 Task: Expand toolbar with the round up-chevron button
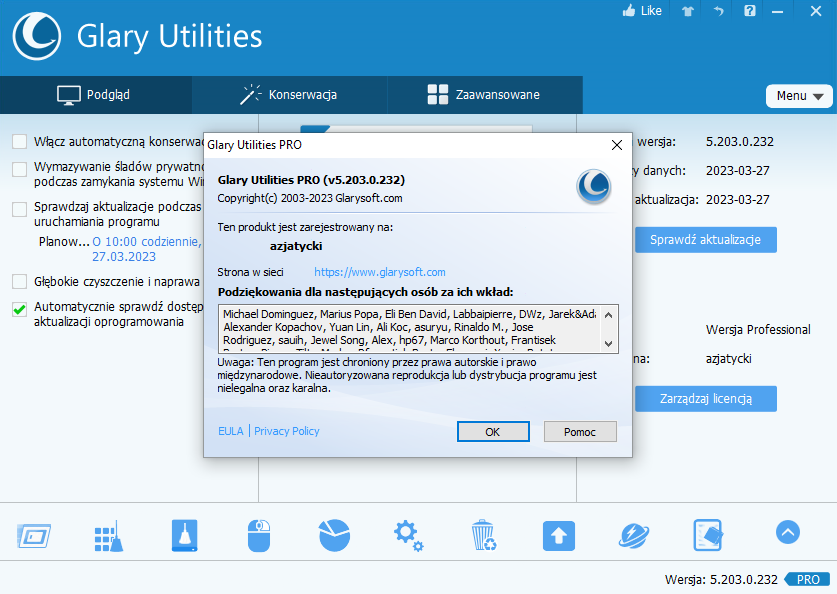[788, 532]
